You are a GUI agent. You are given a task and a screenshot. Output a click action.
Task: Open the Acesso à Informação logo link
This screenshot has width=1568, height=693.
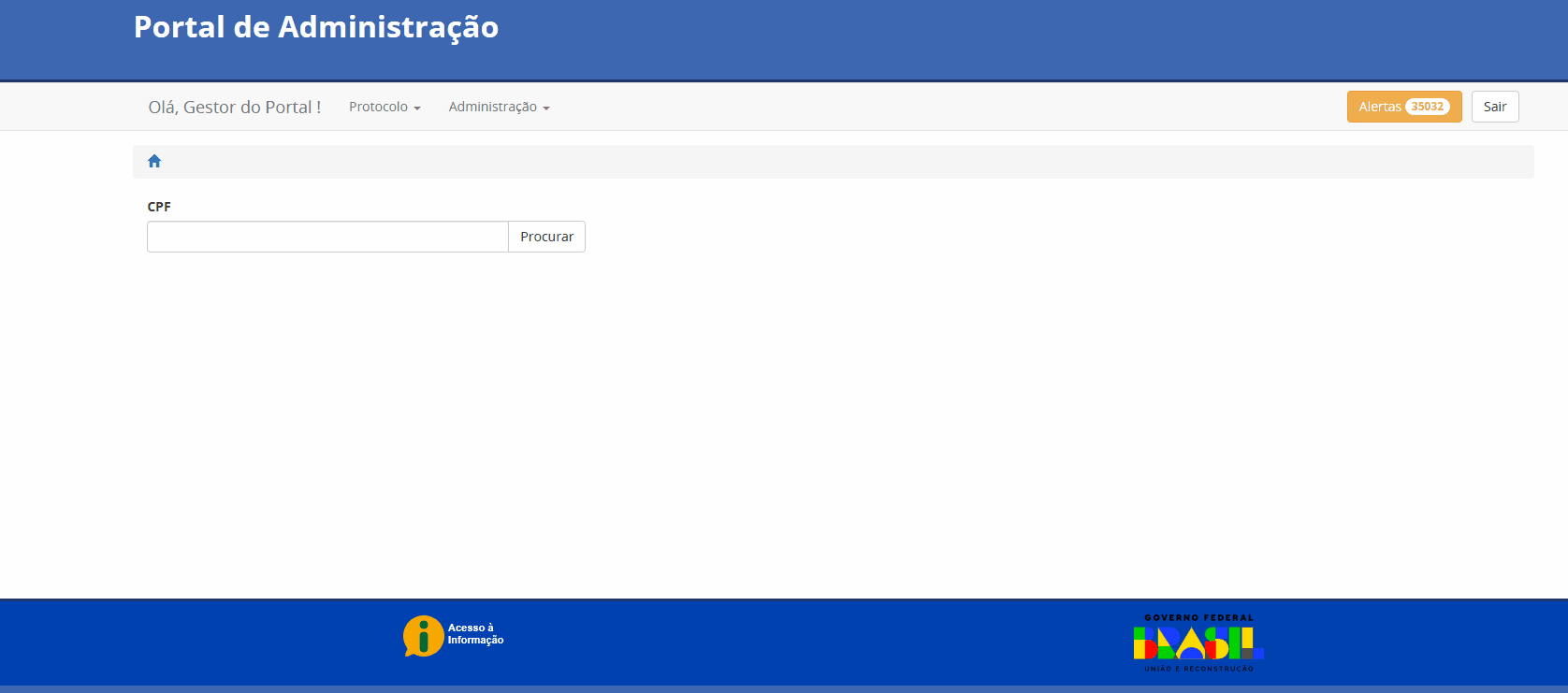click(454, 636)
